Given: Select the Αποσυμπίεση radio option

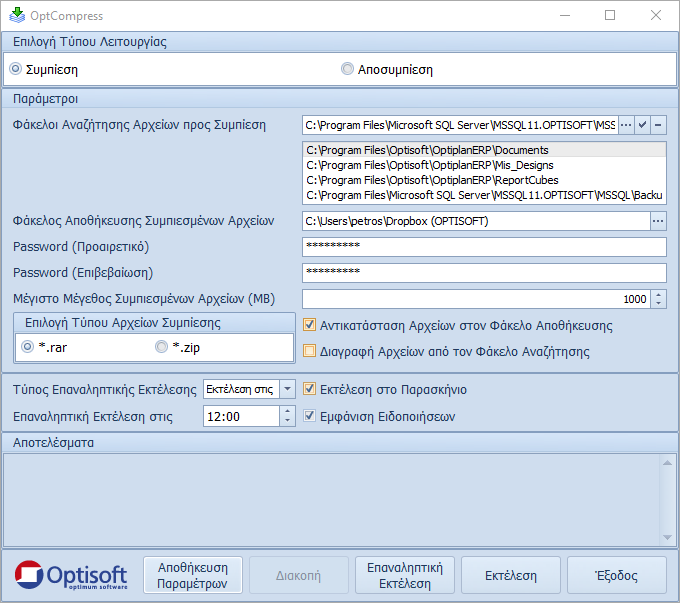Looking at the screenshot, I should 347,70.
